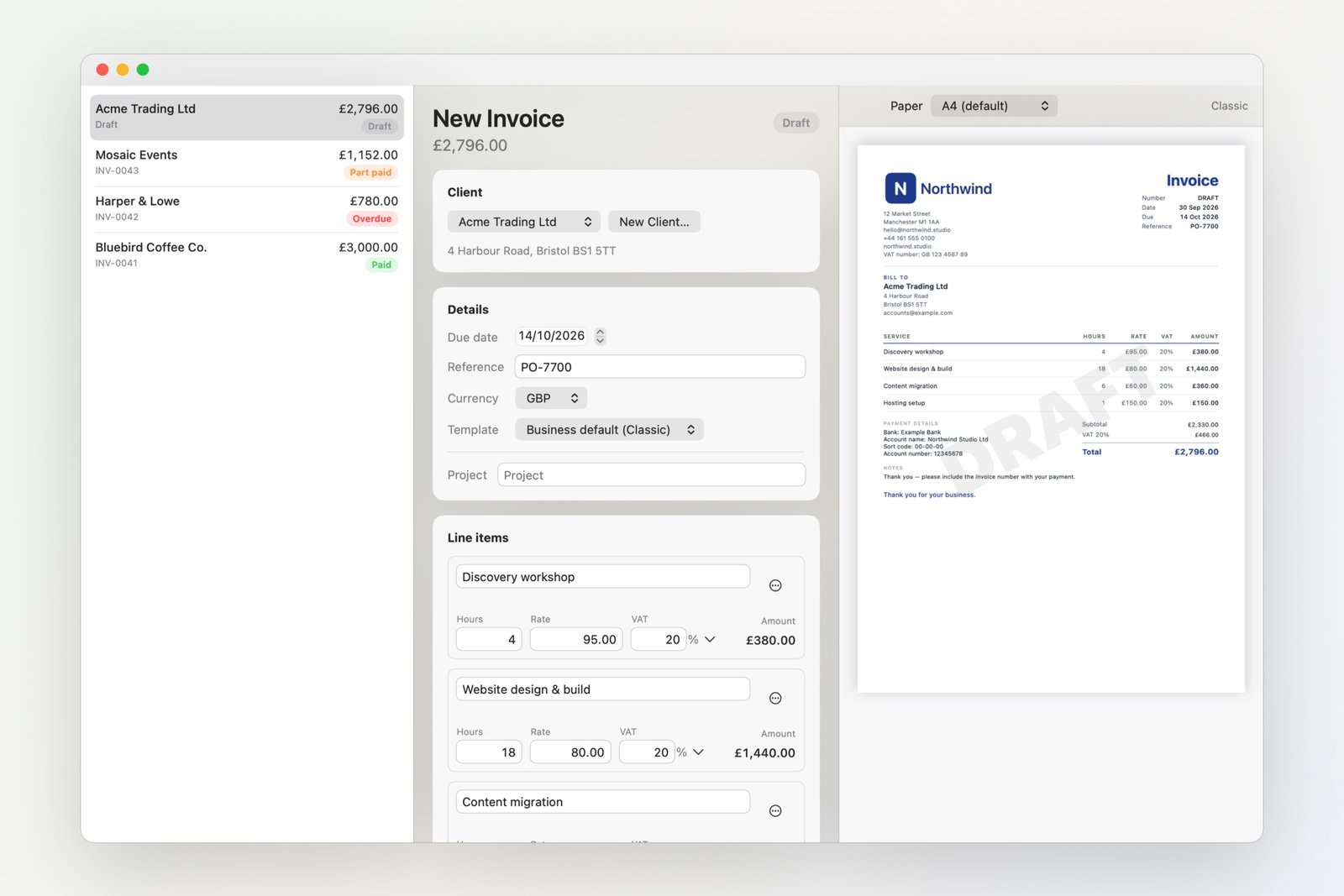Image resolution: width=1344 pixels, height=896 pixels.
Task: Open the A4 (default) paper size dropdown
Action: pyautogui.click(x=994, y=106)
